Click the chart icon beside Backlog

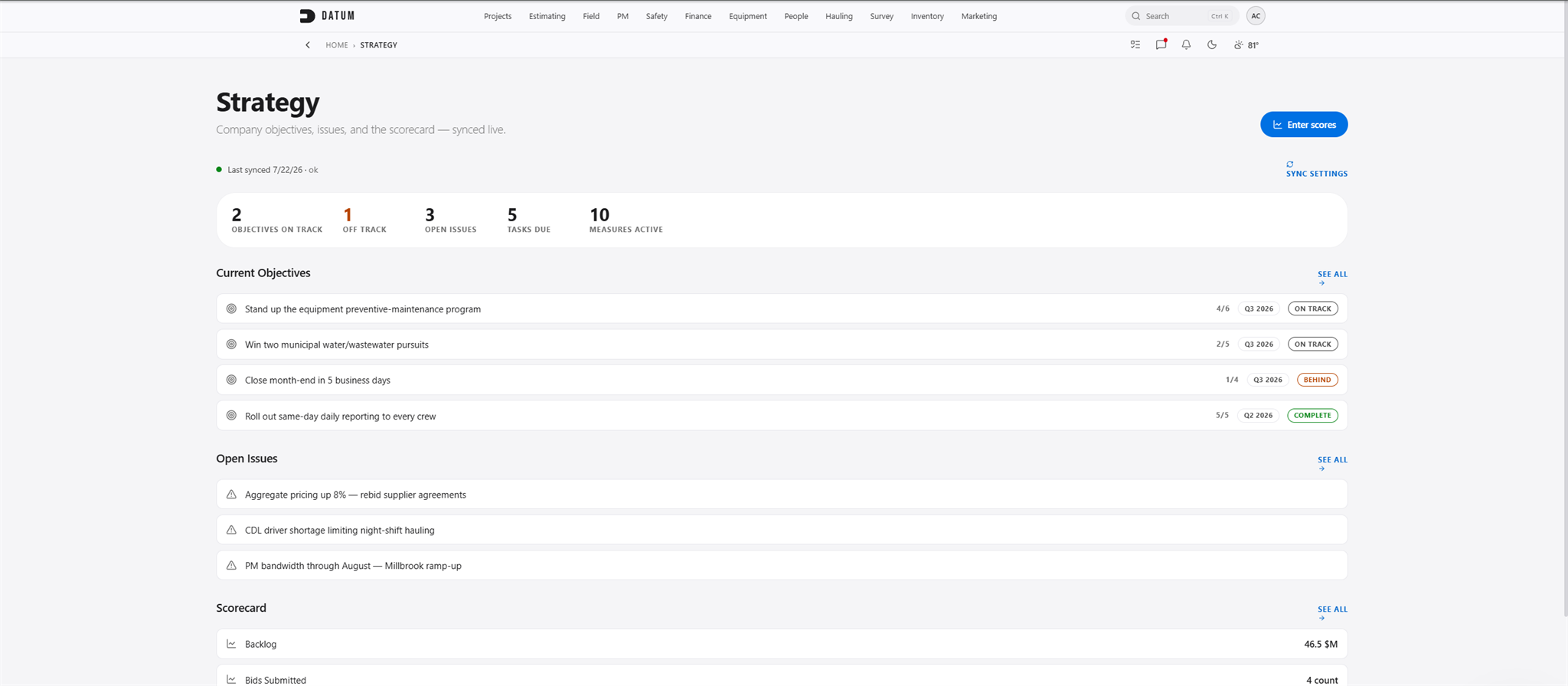click(231, 644)
